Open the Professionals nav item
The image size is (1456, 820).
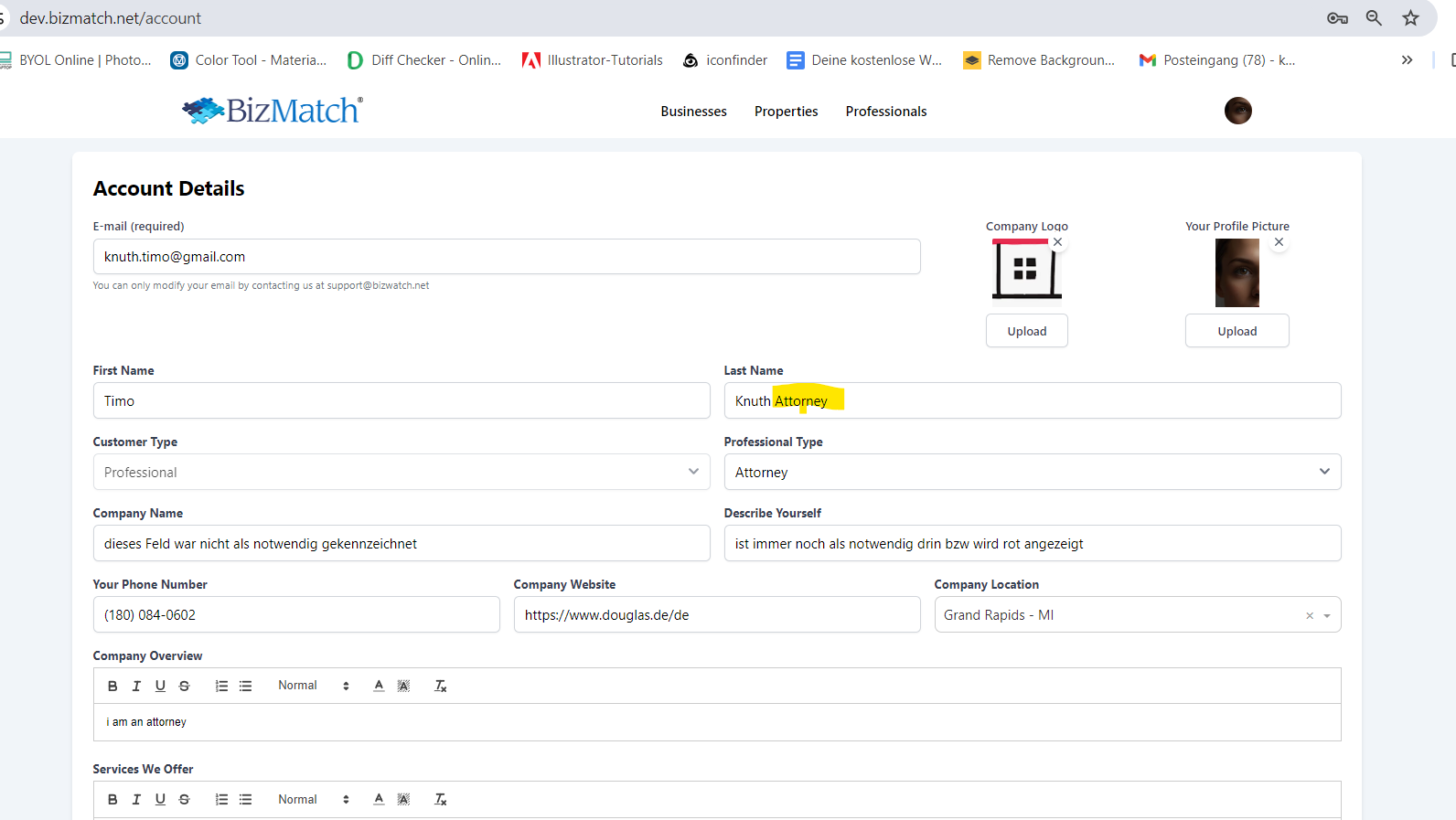[x=885, y=112]
